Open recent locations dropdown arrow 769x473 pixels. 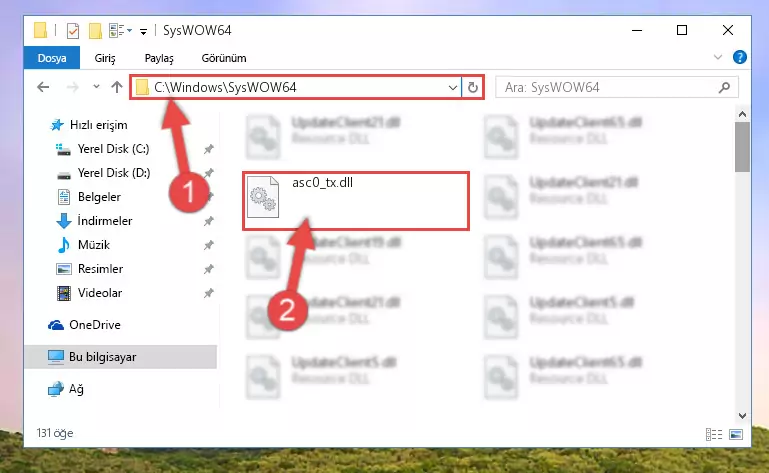[x=96, y=87]
